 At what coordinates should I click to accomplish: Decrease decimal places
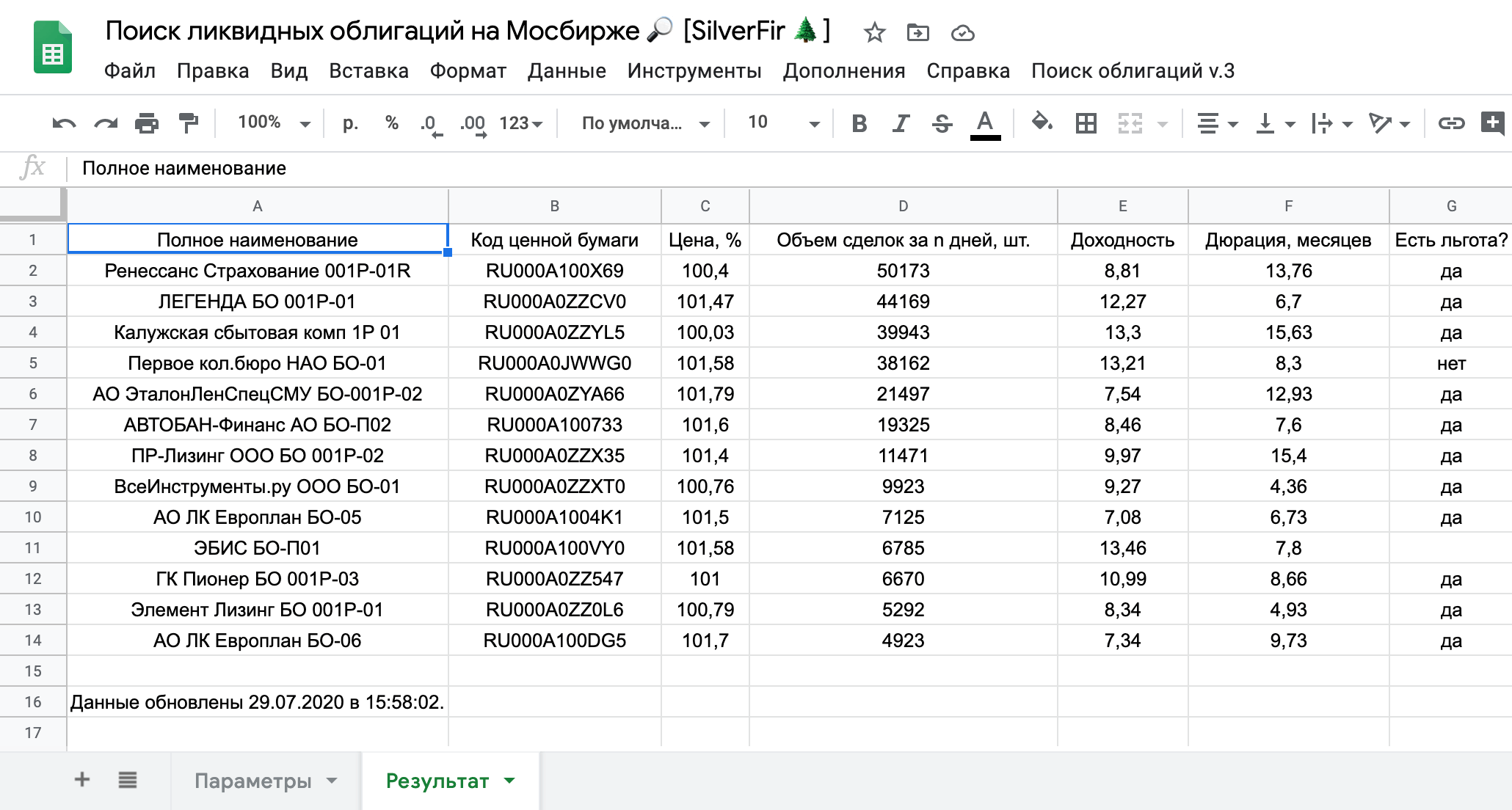coord(431,124)
